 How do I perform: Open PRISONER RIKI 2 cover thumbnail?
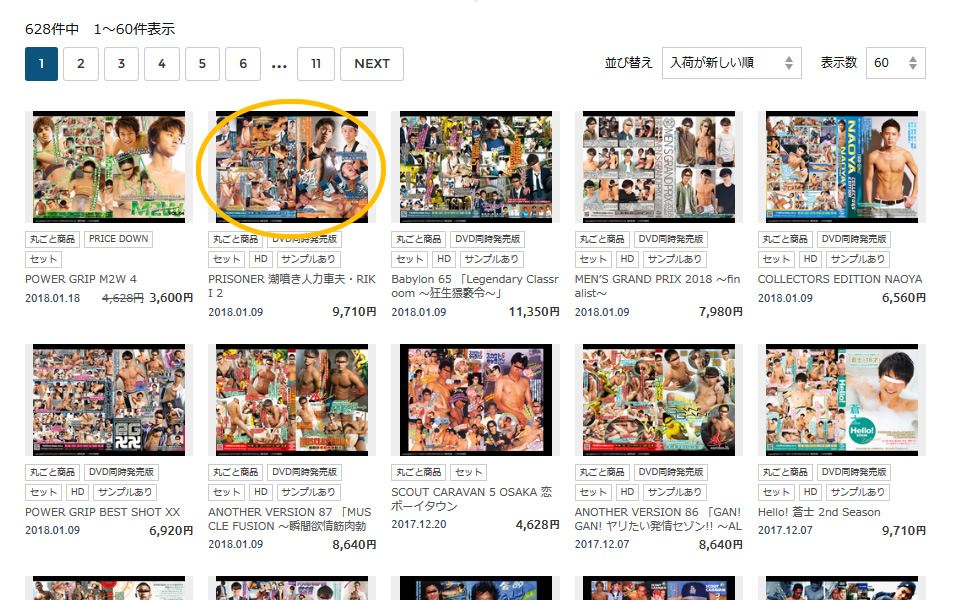coord(292,167)
